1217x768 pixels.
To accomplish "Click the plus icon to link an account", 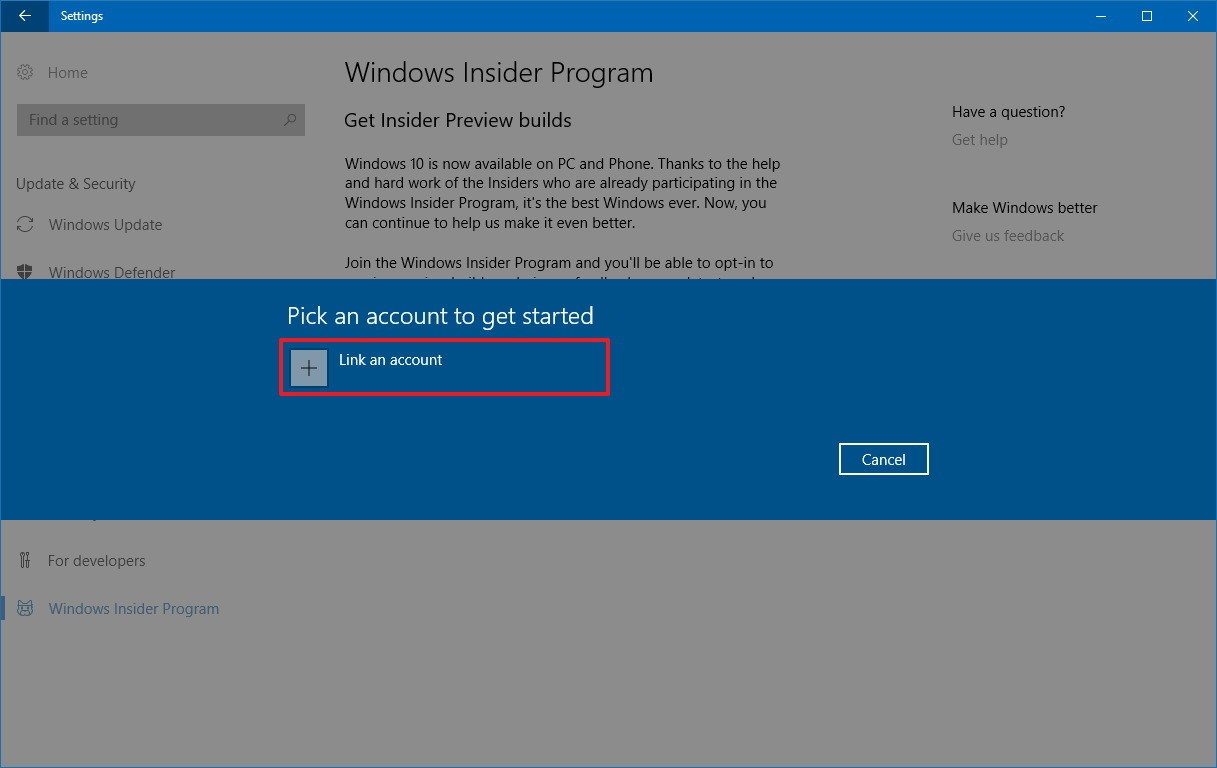I will [309, 368].
